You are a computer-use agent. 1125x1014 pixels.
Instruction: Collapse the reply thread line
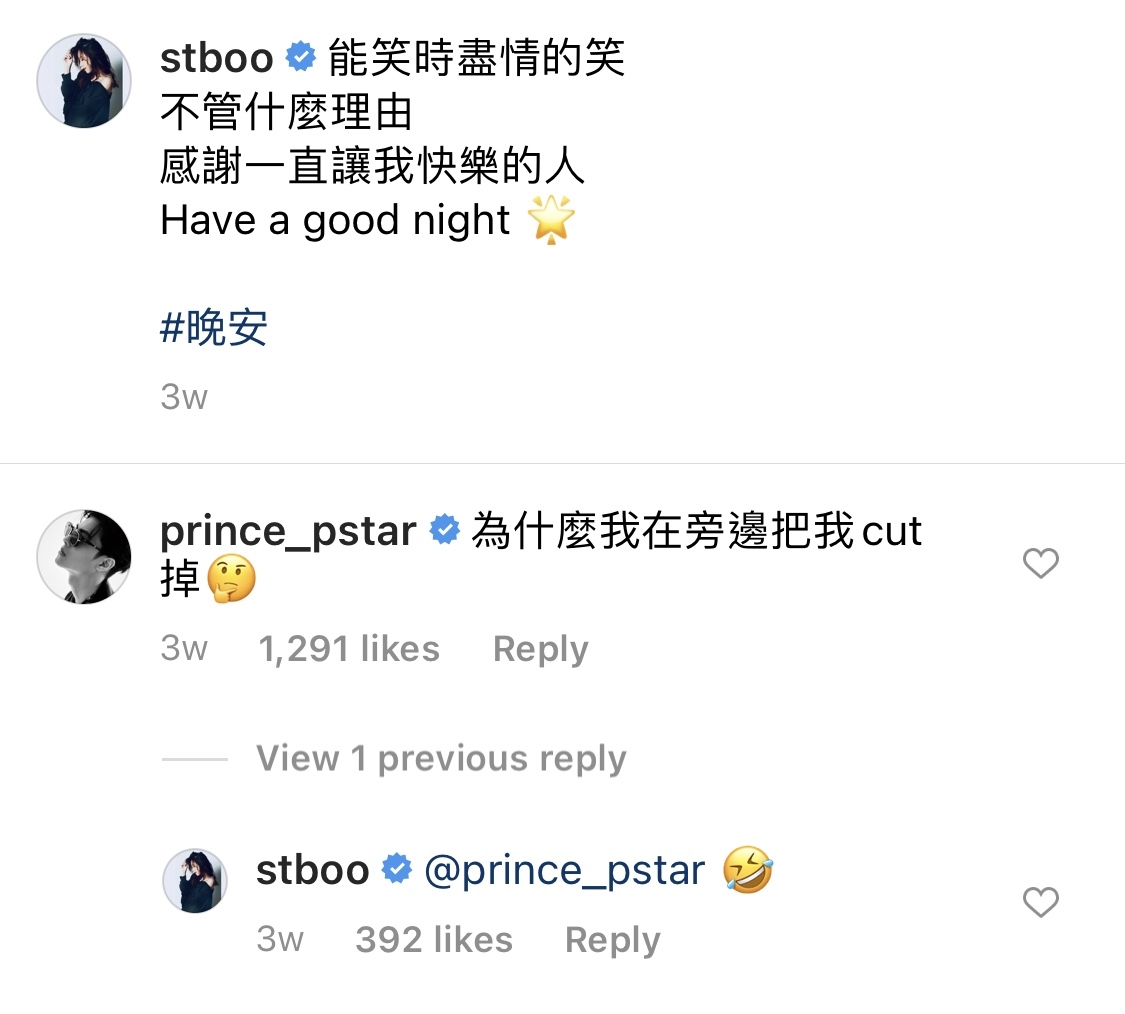[197, 758]
